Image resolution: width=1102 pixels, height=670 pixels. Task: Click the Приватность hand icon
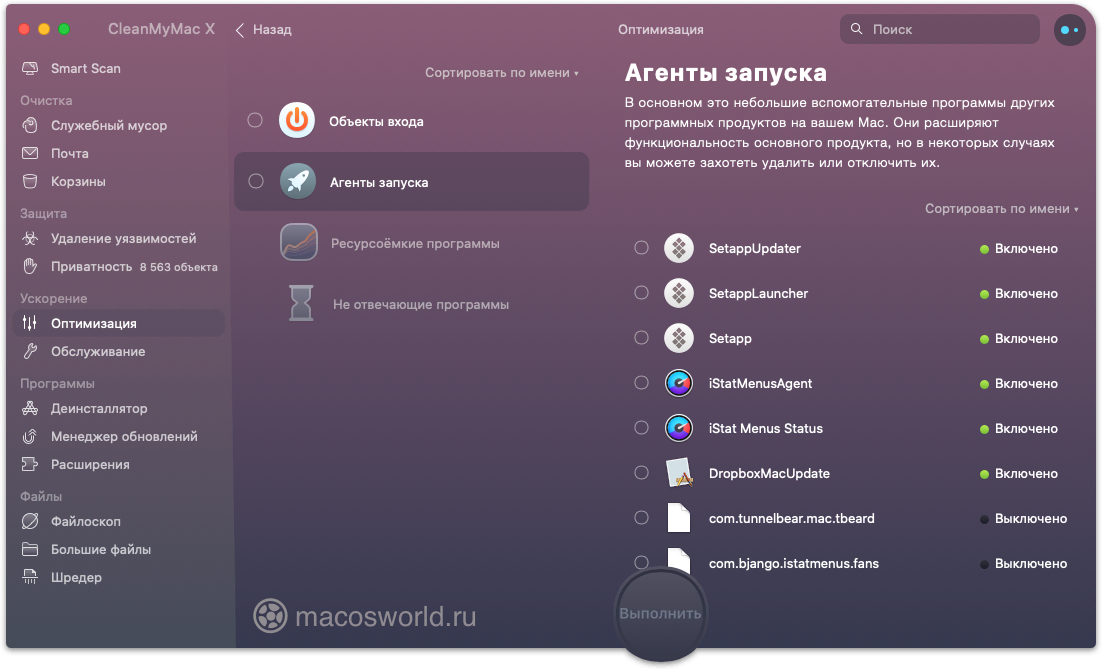[30, 266]
